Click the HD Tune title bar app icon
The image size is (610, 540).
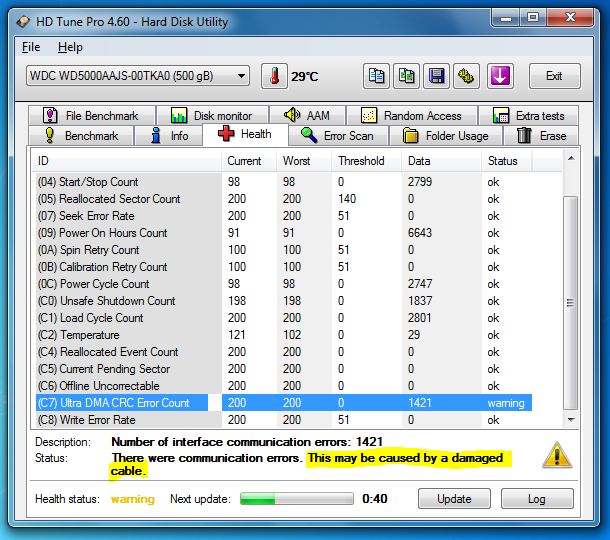tap(23, 21)
